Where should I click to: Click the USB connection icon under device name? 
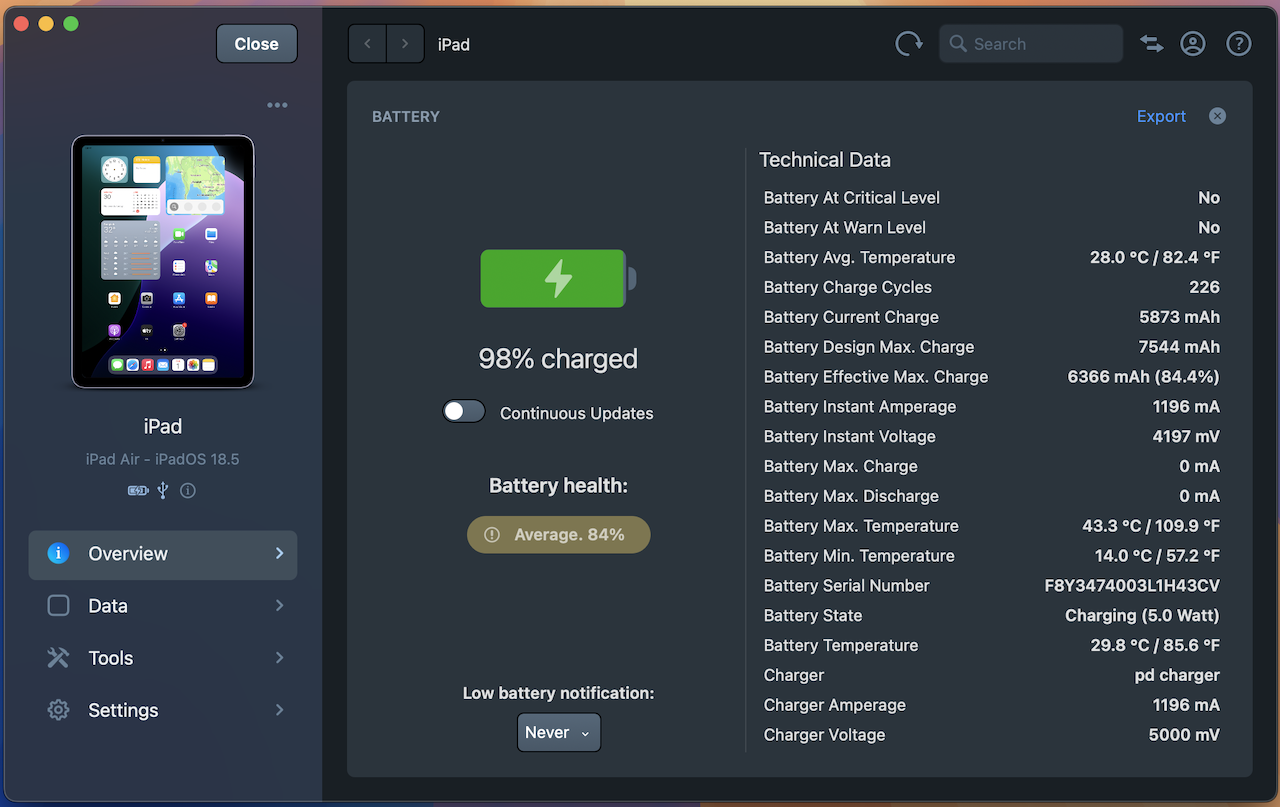click(163, 491)
